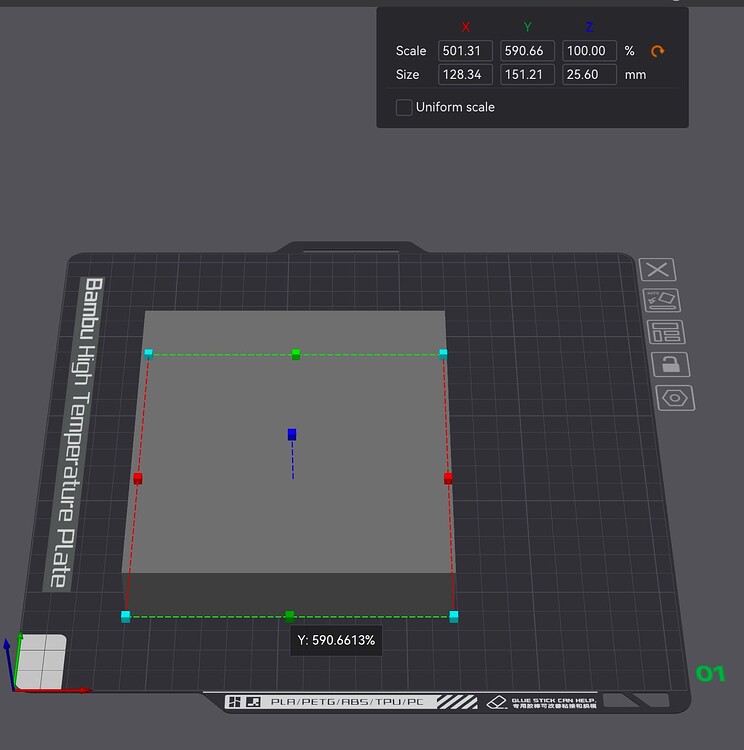Click the Y: 590.6613% tooltip text
This screenshot has width=744, height=750.
[x=336, y=640]
